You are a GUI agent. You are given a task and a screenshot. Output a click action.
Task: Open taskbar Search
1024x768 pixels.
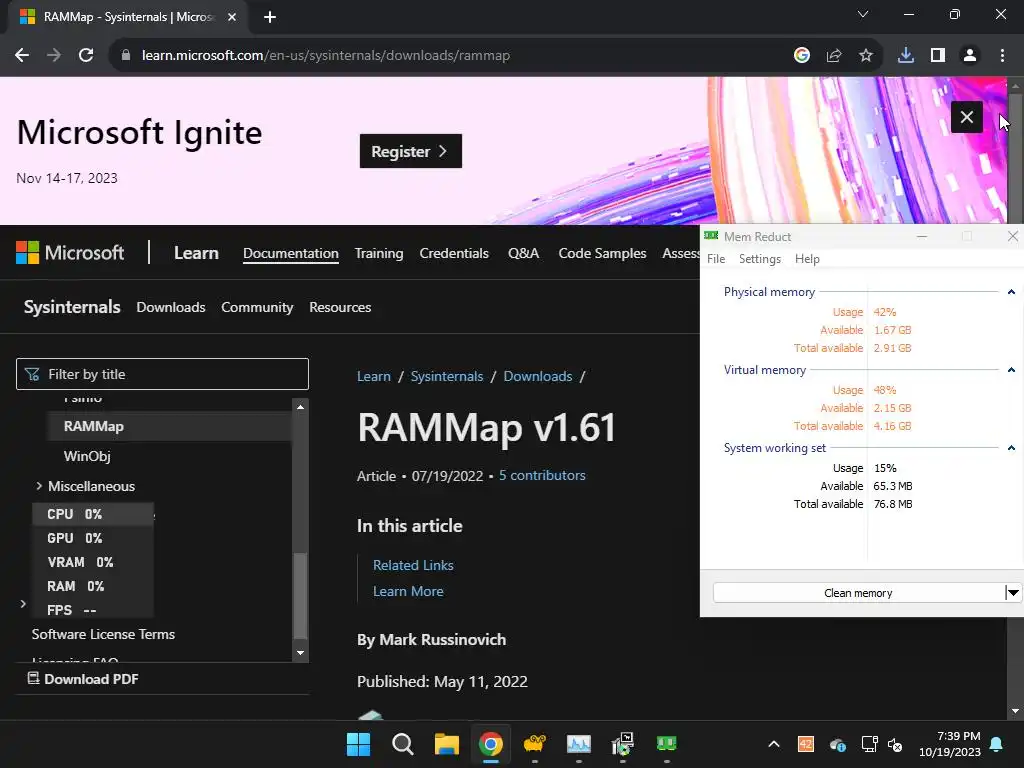pos(402,744)
